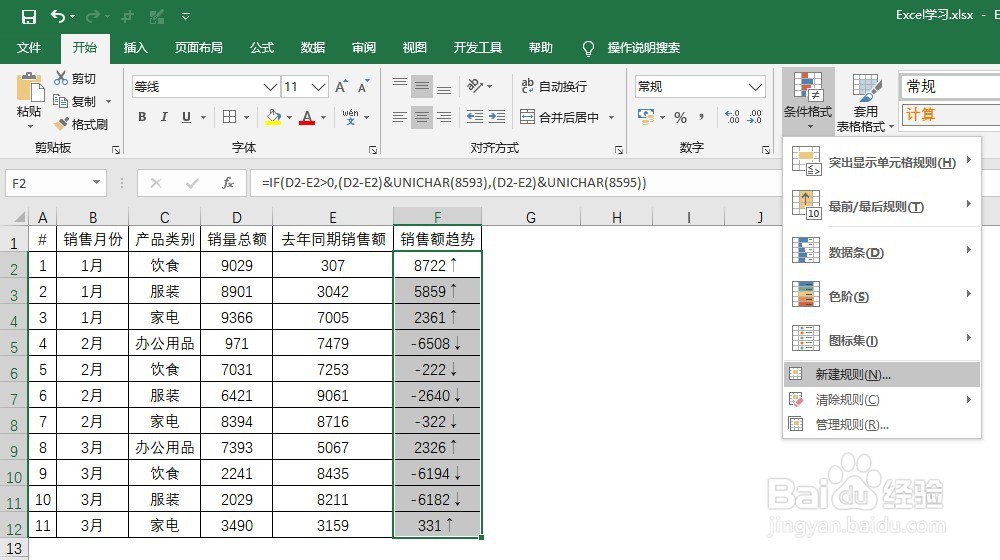The width and height of the screenshot is (1000, 560).
Task: Undo the last action
Action: tap(58, 17)
